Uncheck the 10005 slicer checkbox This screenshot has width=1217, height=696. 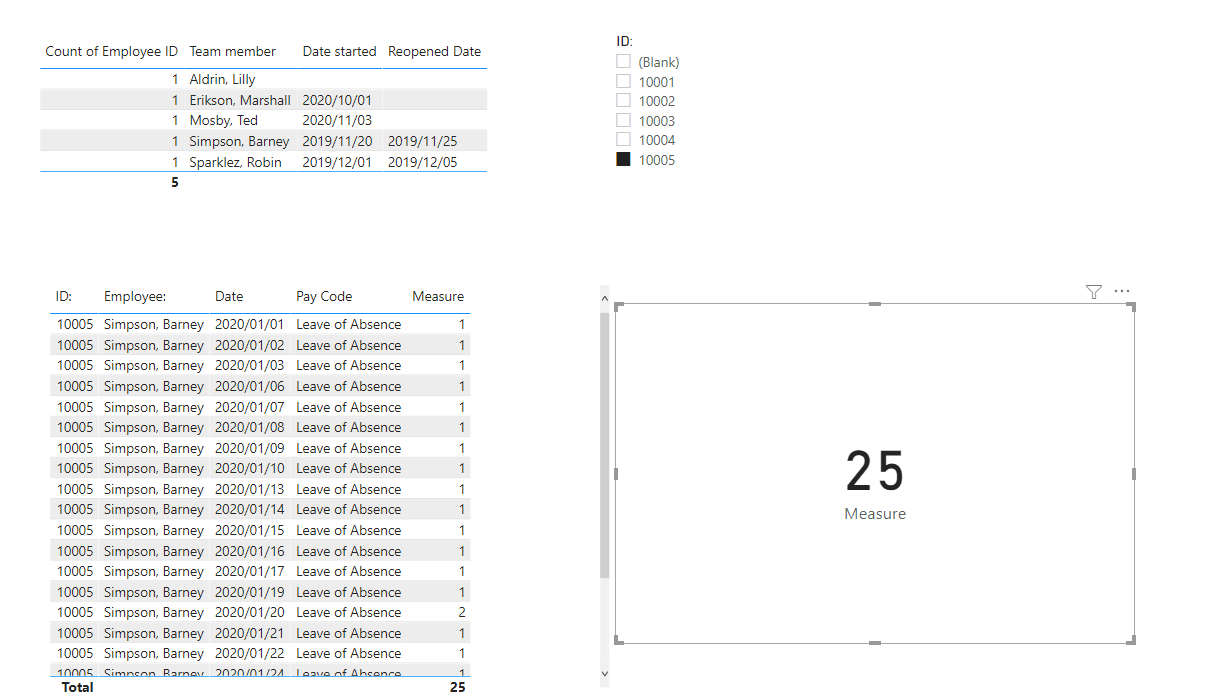[624, 160]
